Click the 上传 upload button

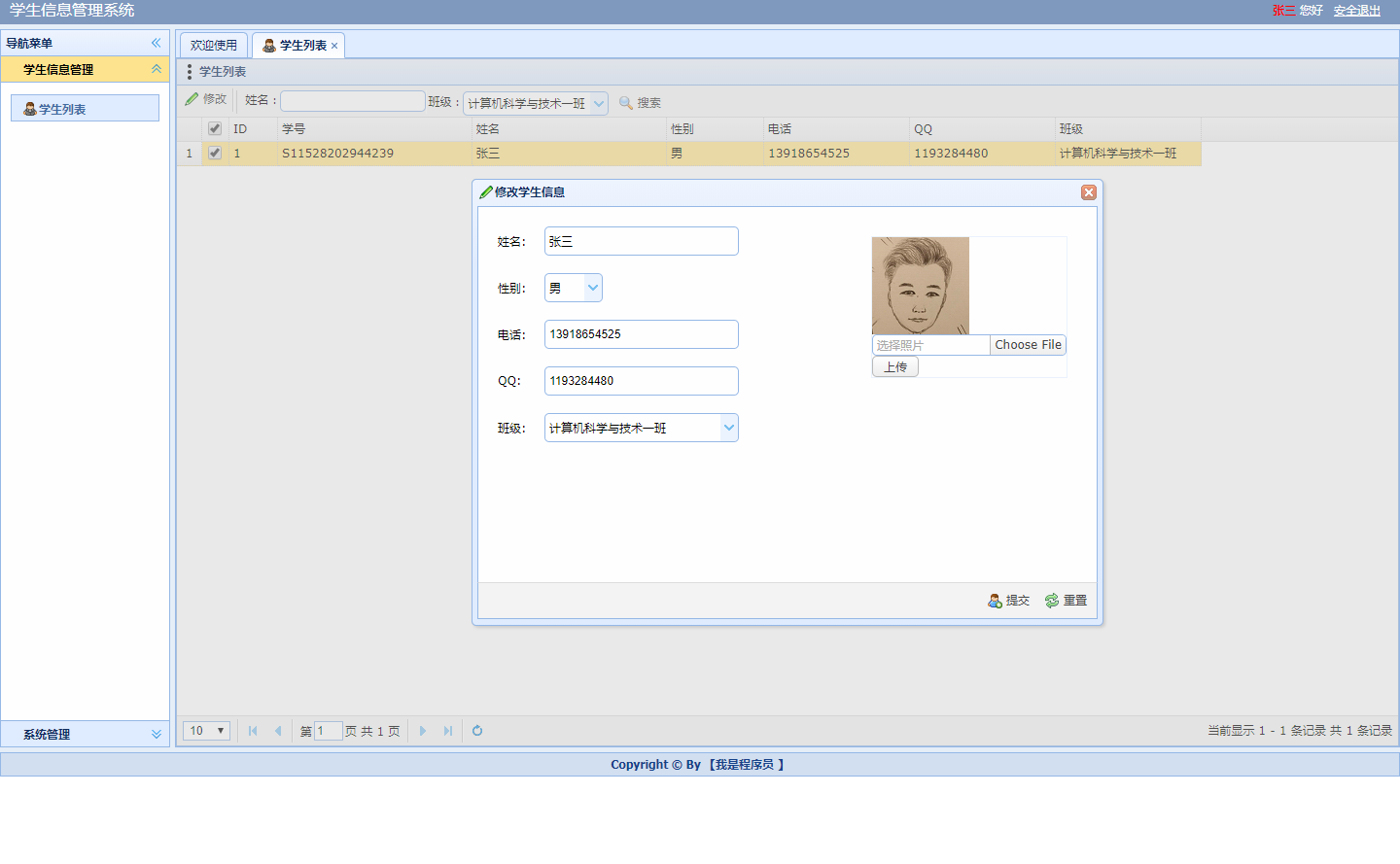click(895, 367)
